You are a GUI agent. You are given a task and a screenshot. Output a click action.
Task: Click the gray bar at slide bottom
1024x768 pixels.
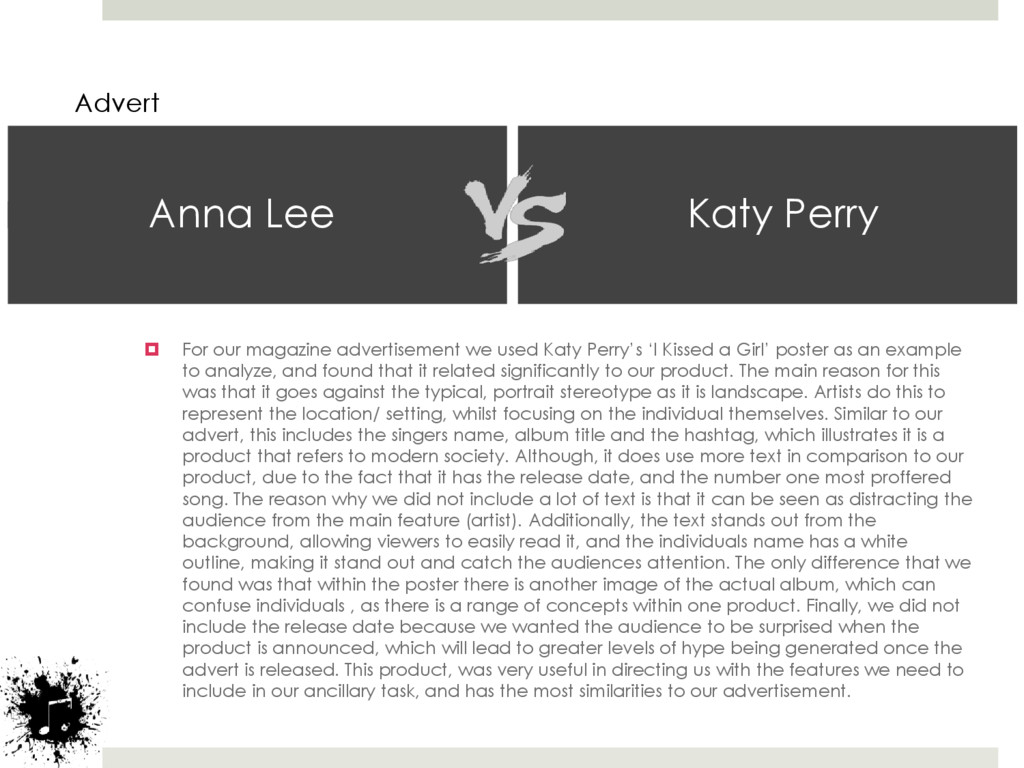(x=550, y=758)
